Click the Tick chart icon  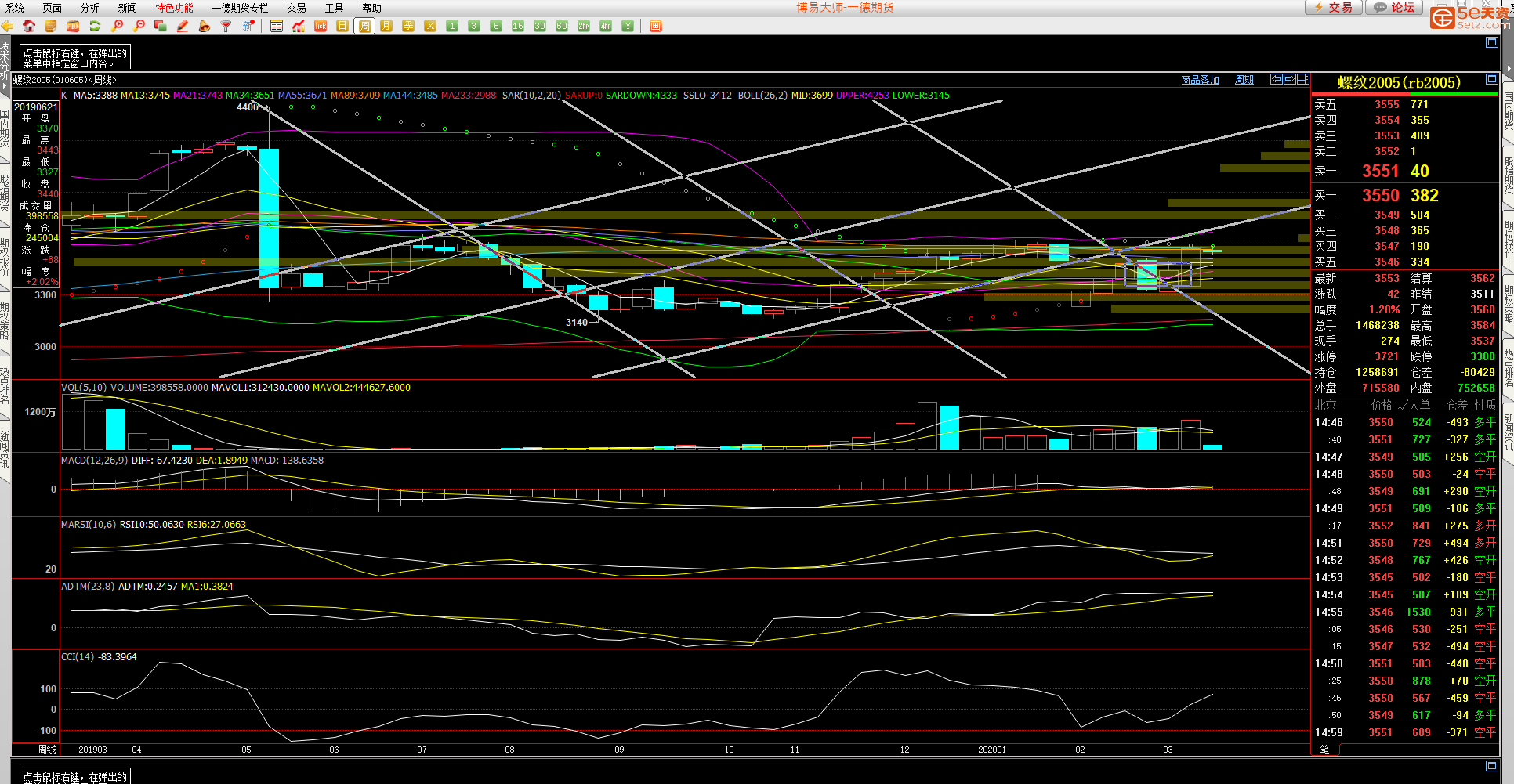(321, 26)
